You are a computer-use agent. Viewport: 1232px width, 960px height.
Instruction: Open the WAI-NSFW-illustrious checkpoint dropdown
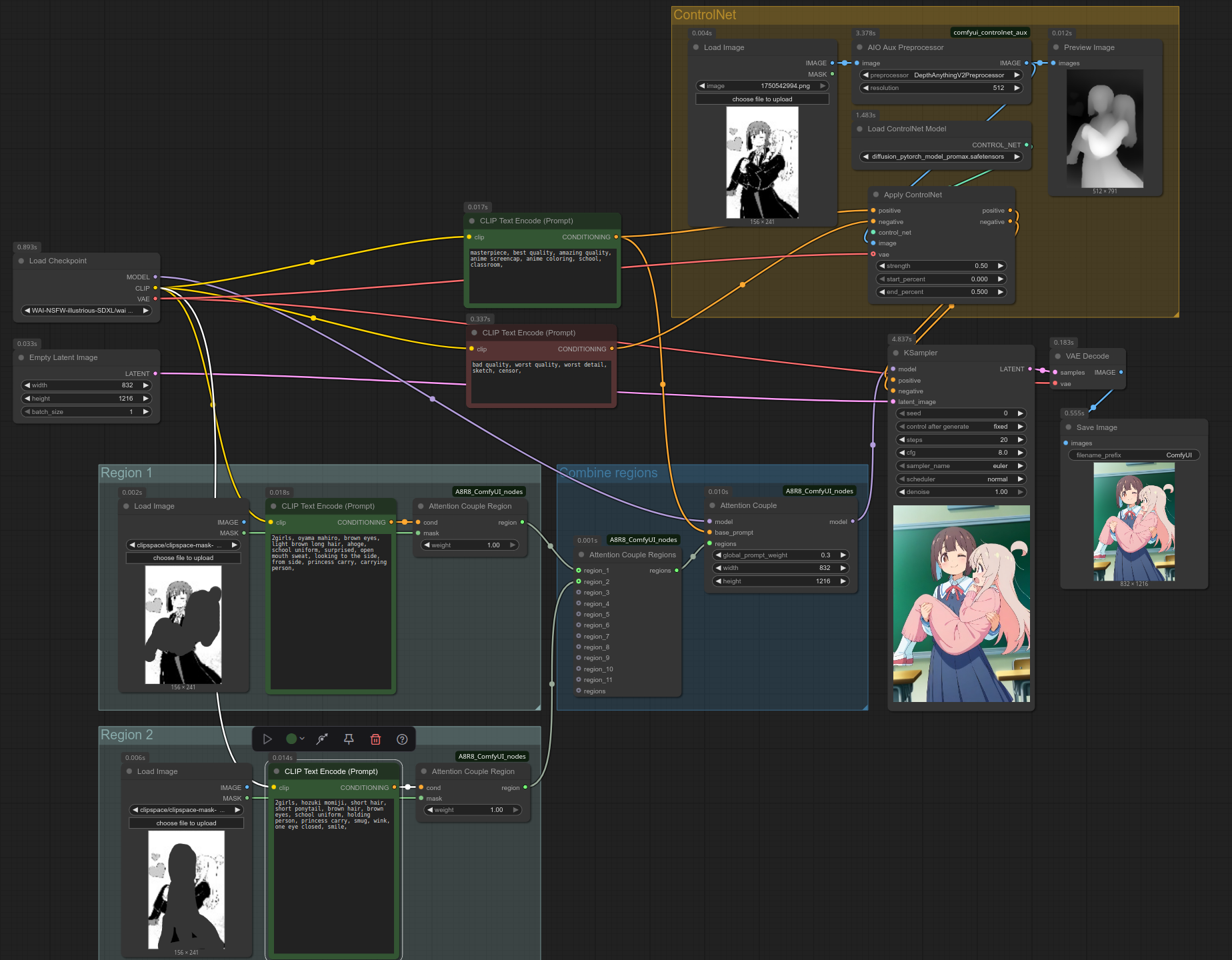pos(86,311)
